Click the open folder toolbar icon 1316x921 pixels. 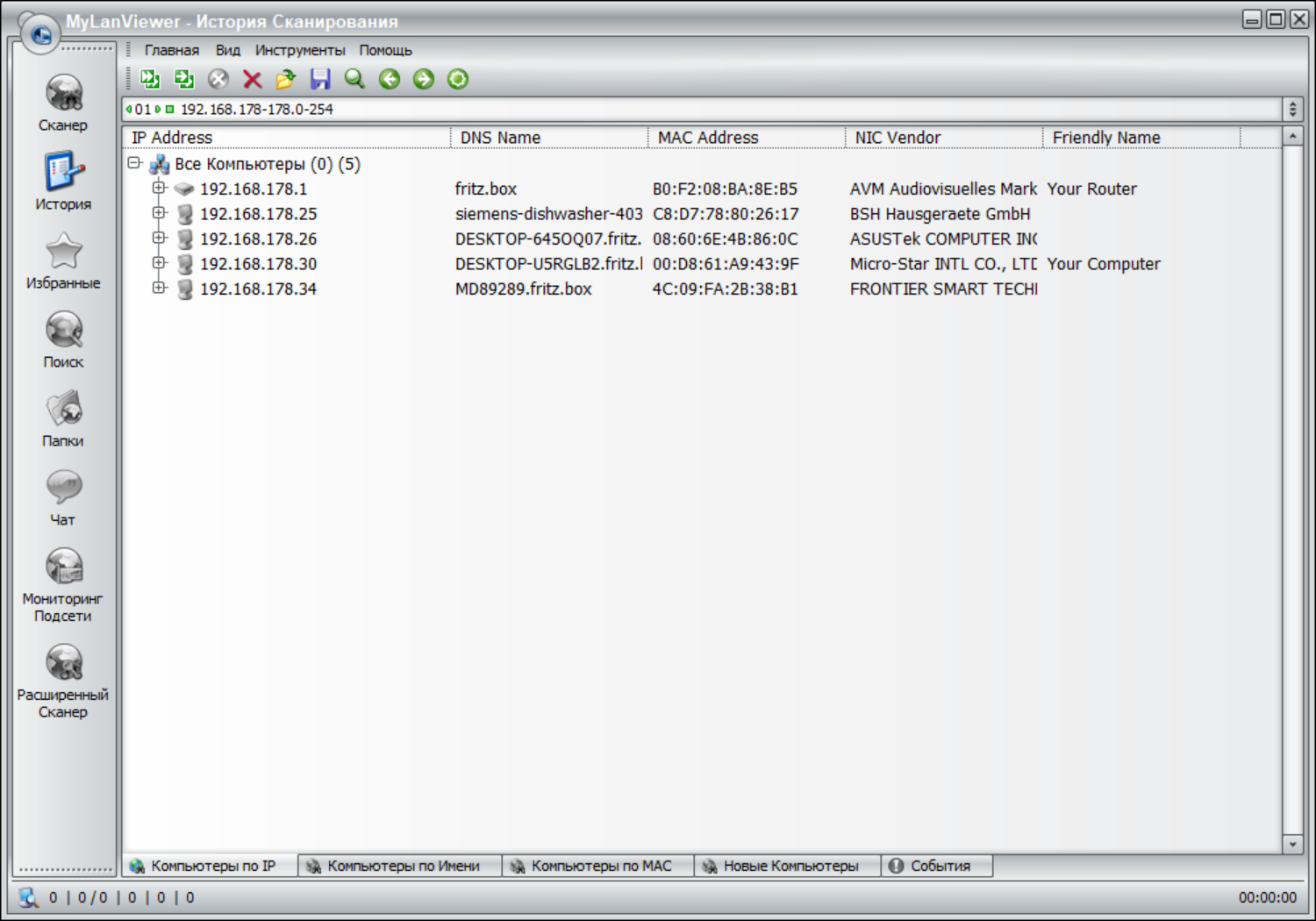286,80
